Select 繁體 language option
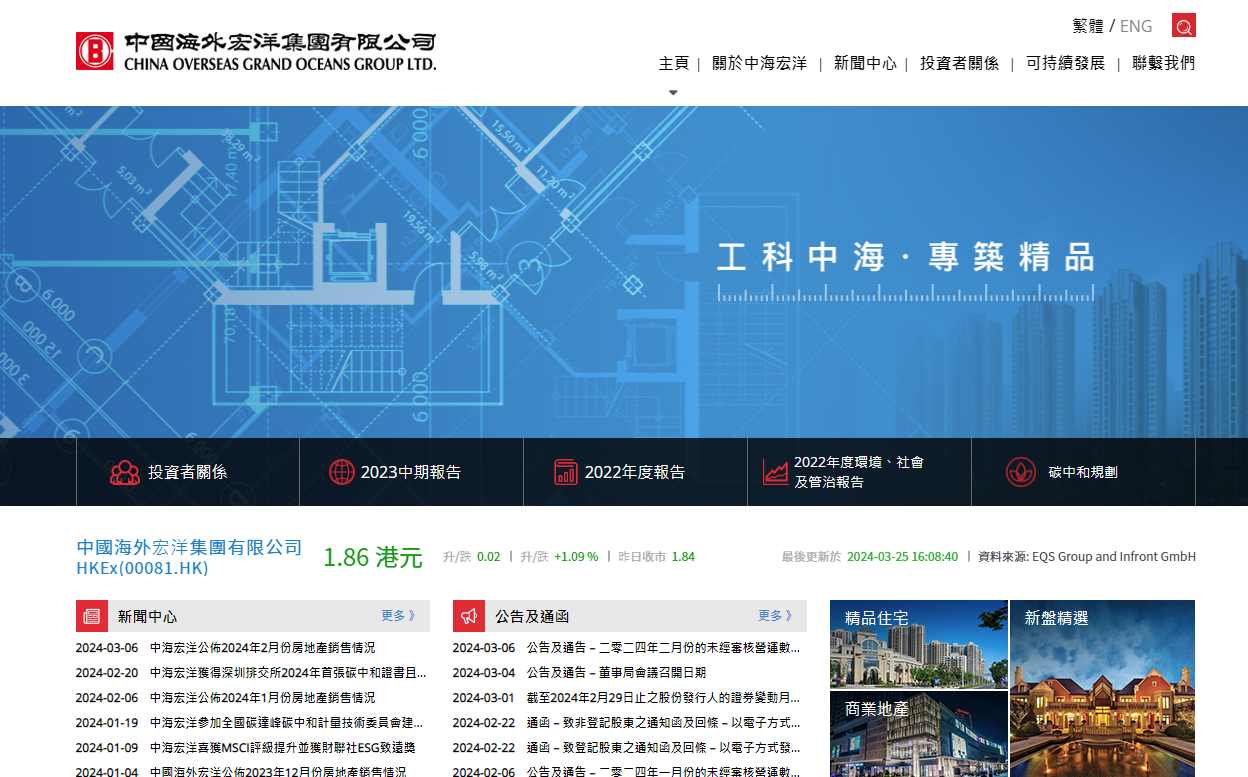Screen dimensions: 1248x777 tap(1087, 26)
